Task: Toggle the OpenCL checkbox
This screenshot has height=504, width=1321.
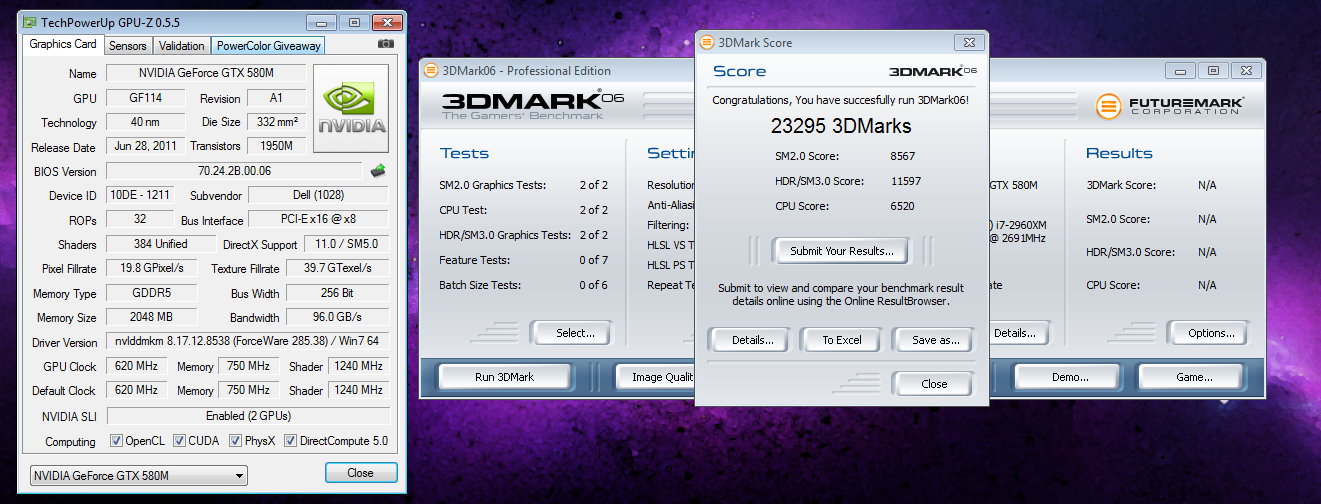Action: click(x=116, y=441)
